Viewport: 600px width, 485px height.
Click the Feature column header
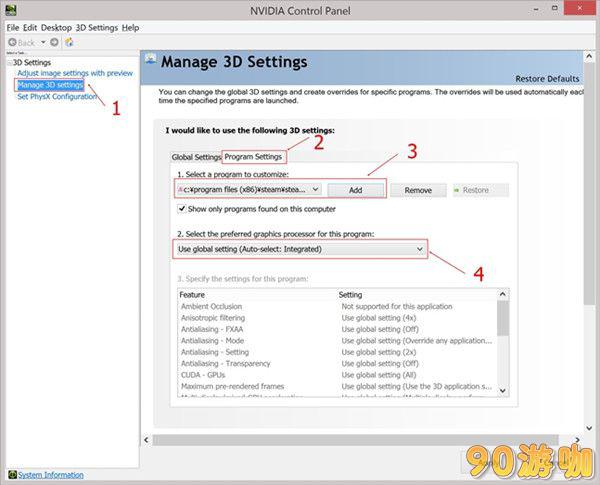[x=192, y=295]
